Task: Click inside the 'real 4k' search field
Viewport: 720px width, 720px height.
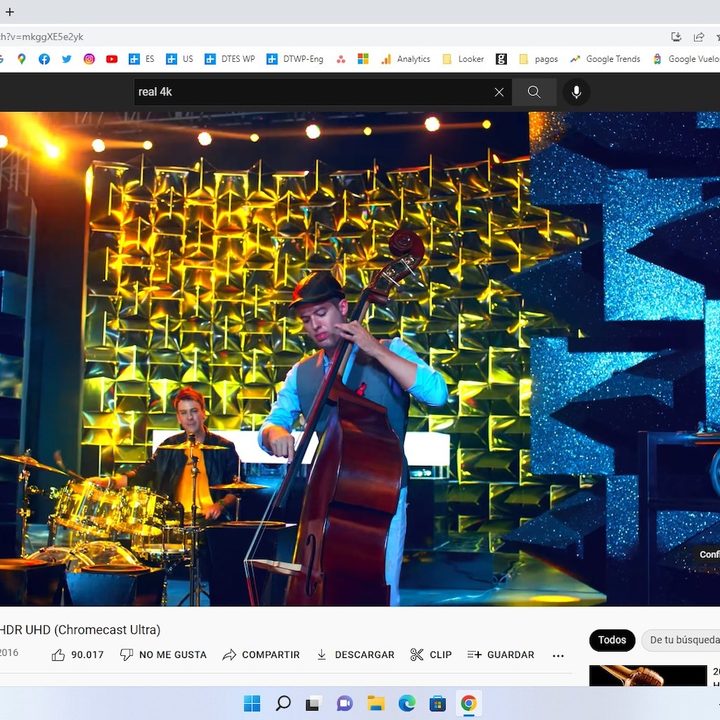Action: click(310, 92)
